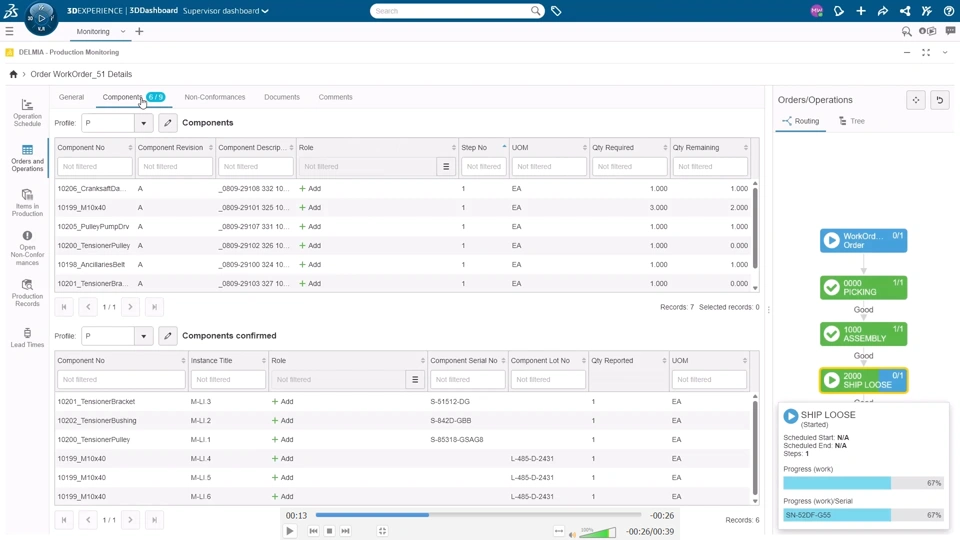Switch to the Comments tab

tap(336, 97)
